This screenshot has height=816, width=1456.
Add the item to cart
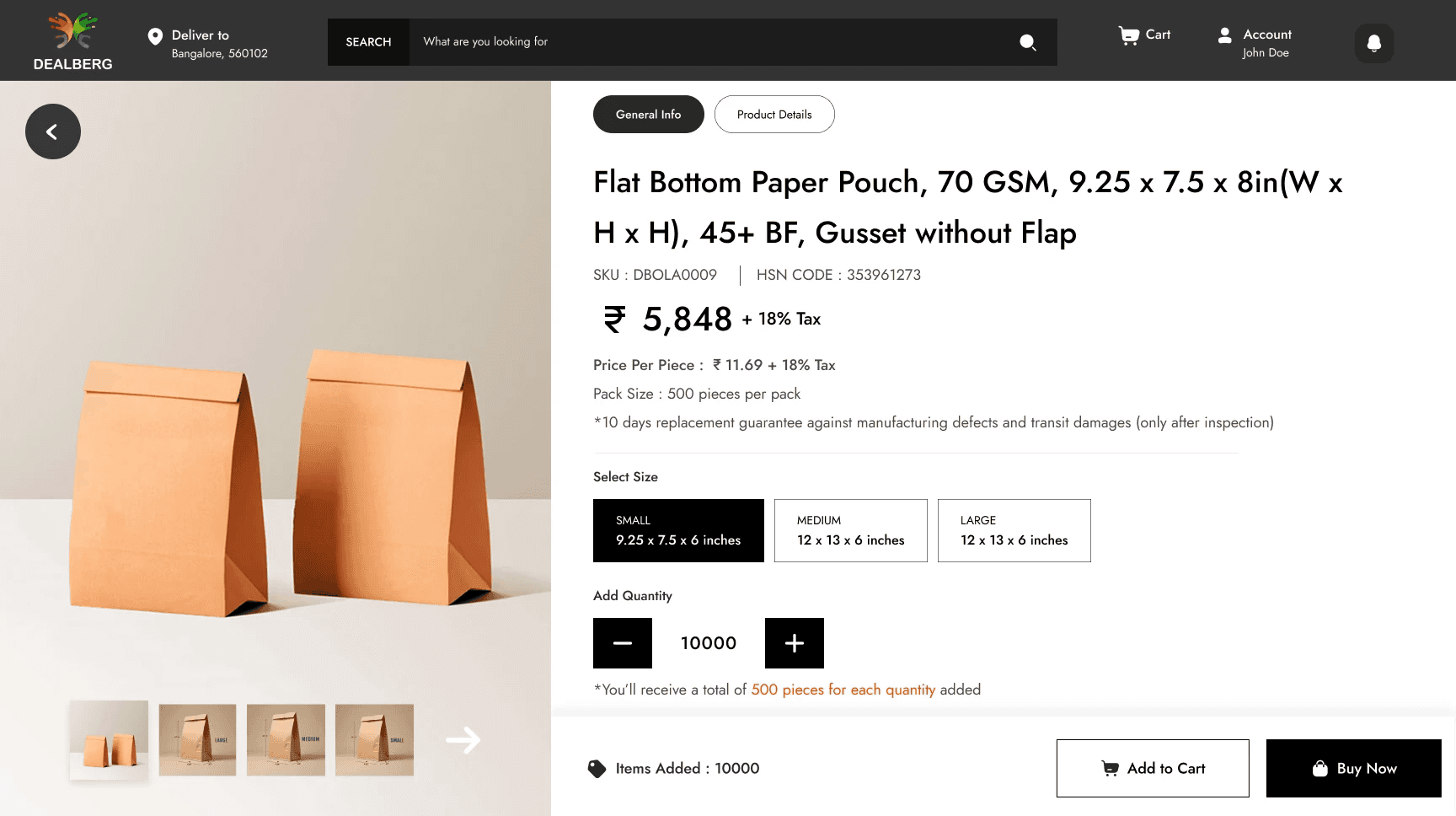[x=1153, y=768]
